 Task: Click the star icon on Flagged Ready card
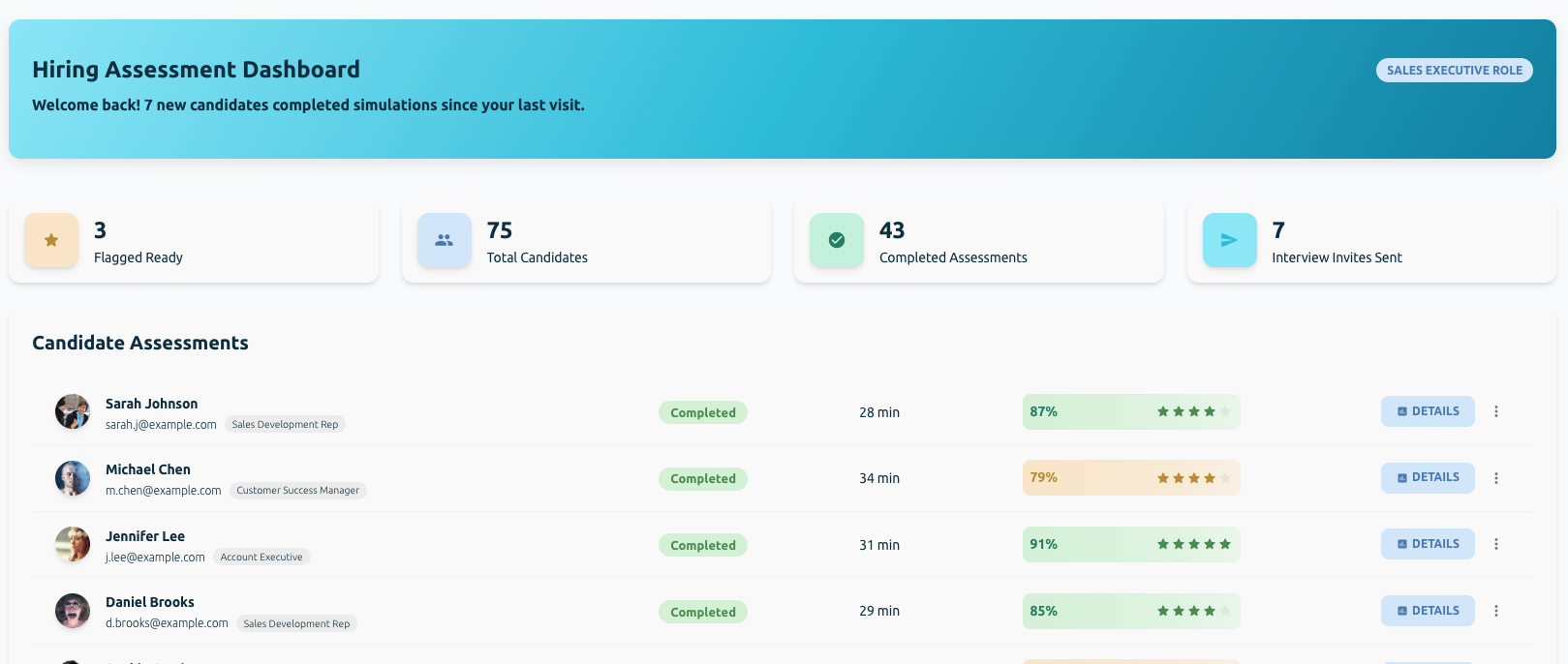pyautogui.click(x=51, y=240)
